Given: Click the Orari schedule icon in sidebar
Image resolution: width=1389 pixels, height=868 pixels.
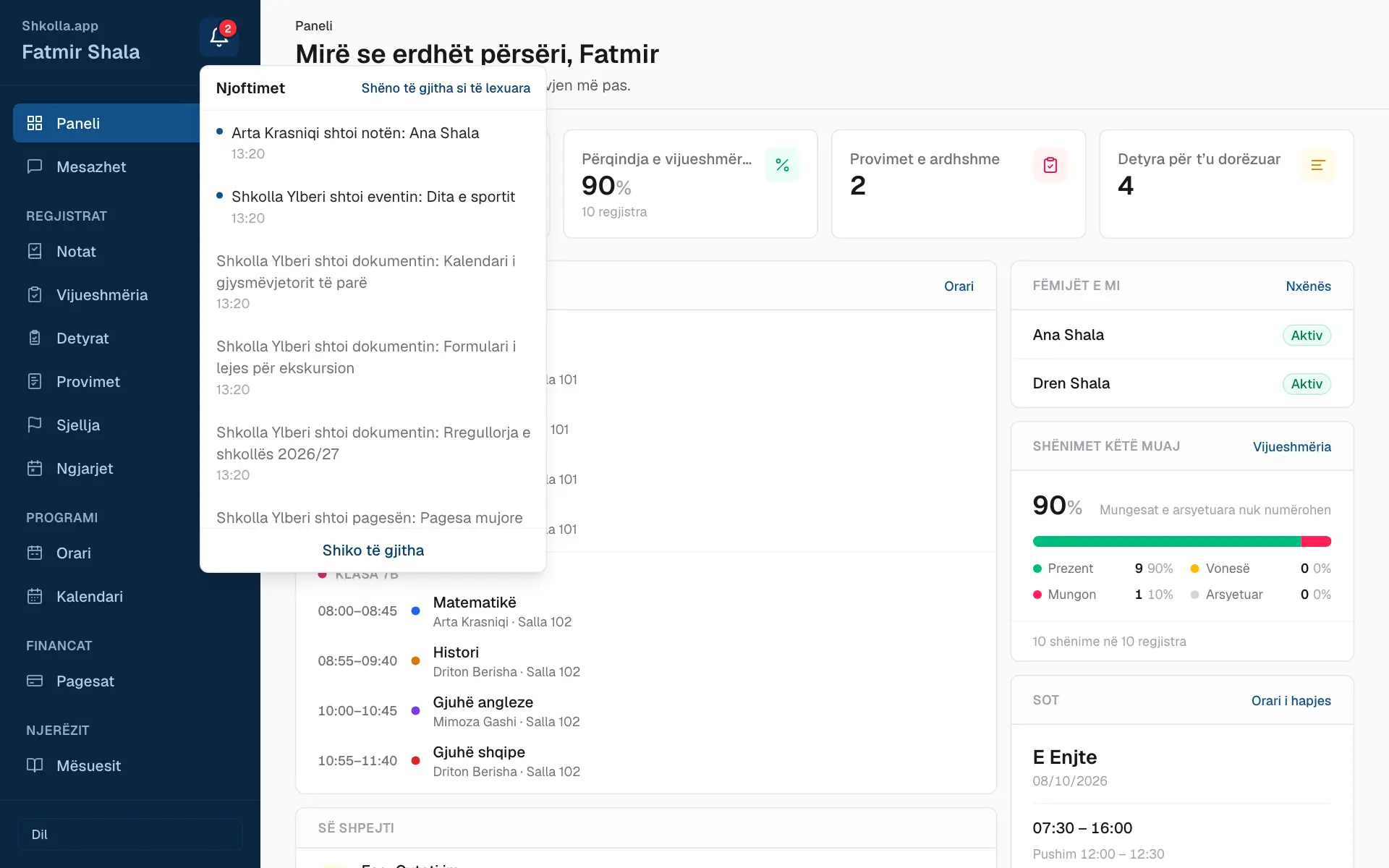Looking at the screenshot, I should coord(35,553).
